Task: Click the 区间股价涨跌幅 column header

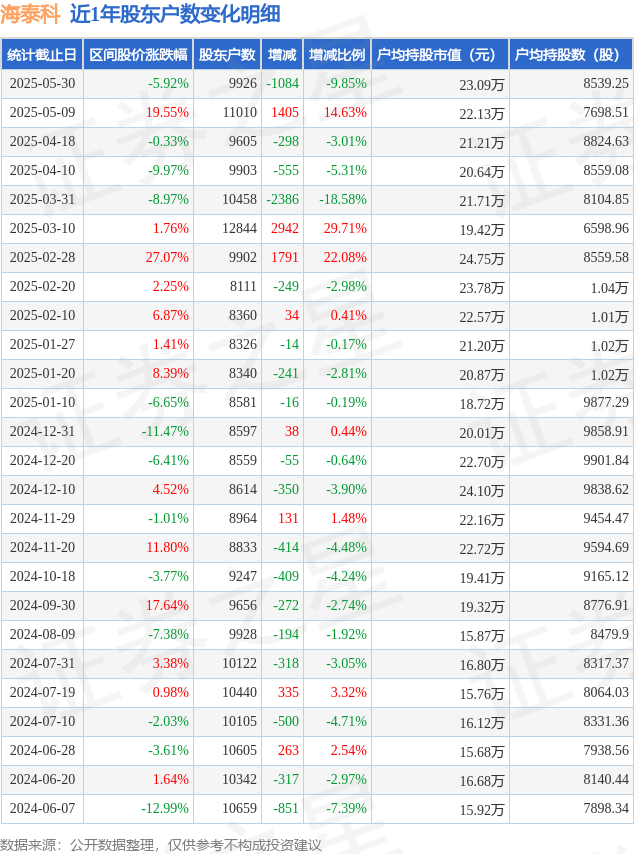Action: click(138, 54)
